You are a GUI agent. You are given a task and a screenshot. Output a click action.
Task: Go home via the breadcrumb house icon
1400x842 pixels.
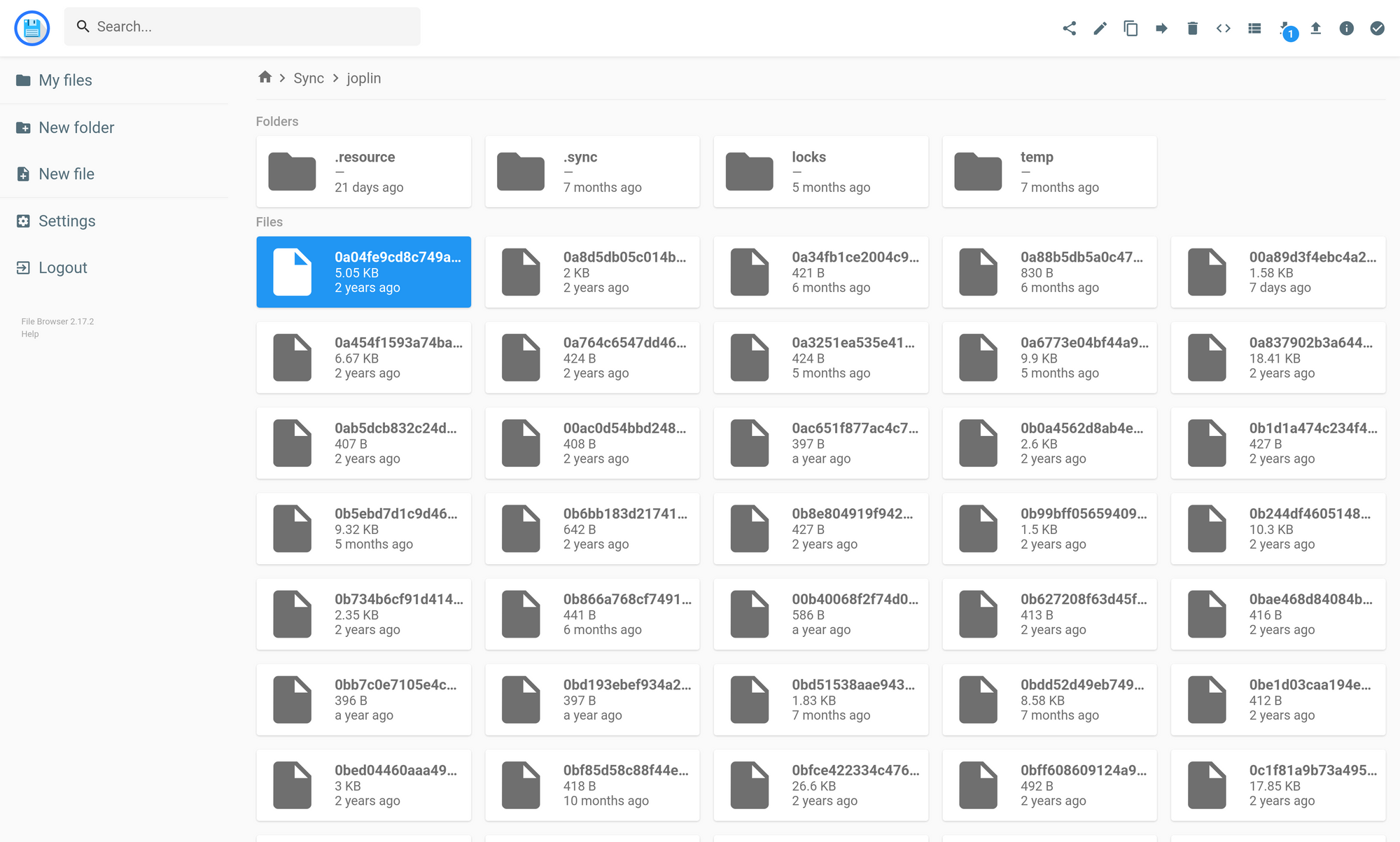coord(265,78)
